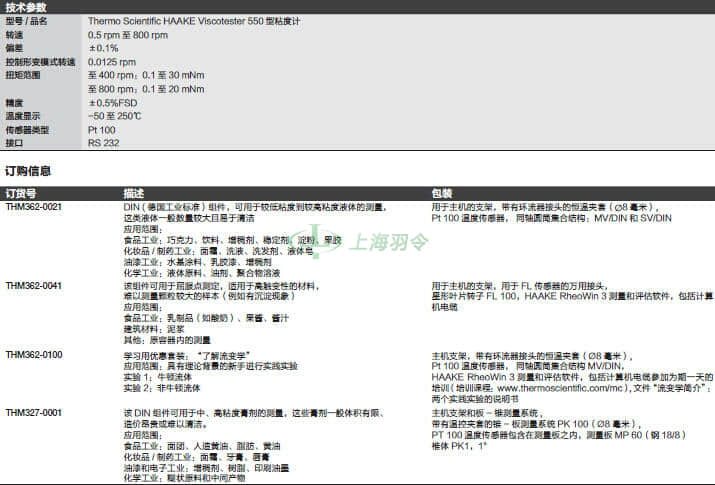This screenshot has height=485, width=715.
Task: Click the 两个实践实验的说明书 line
Action: point(475,399)
